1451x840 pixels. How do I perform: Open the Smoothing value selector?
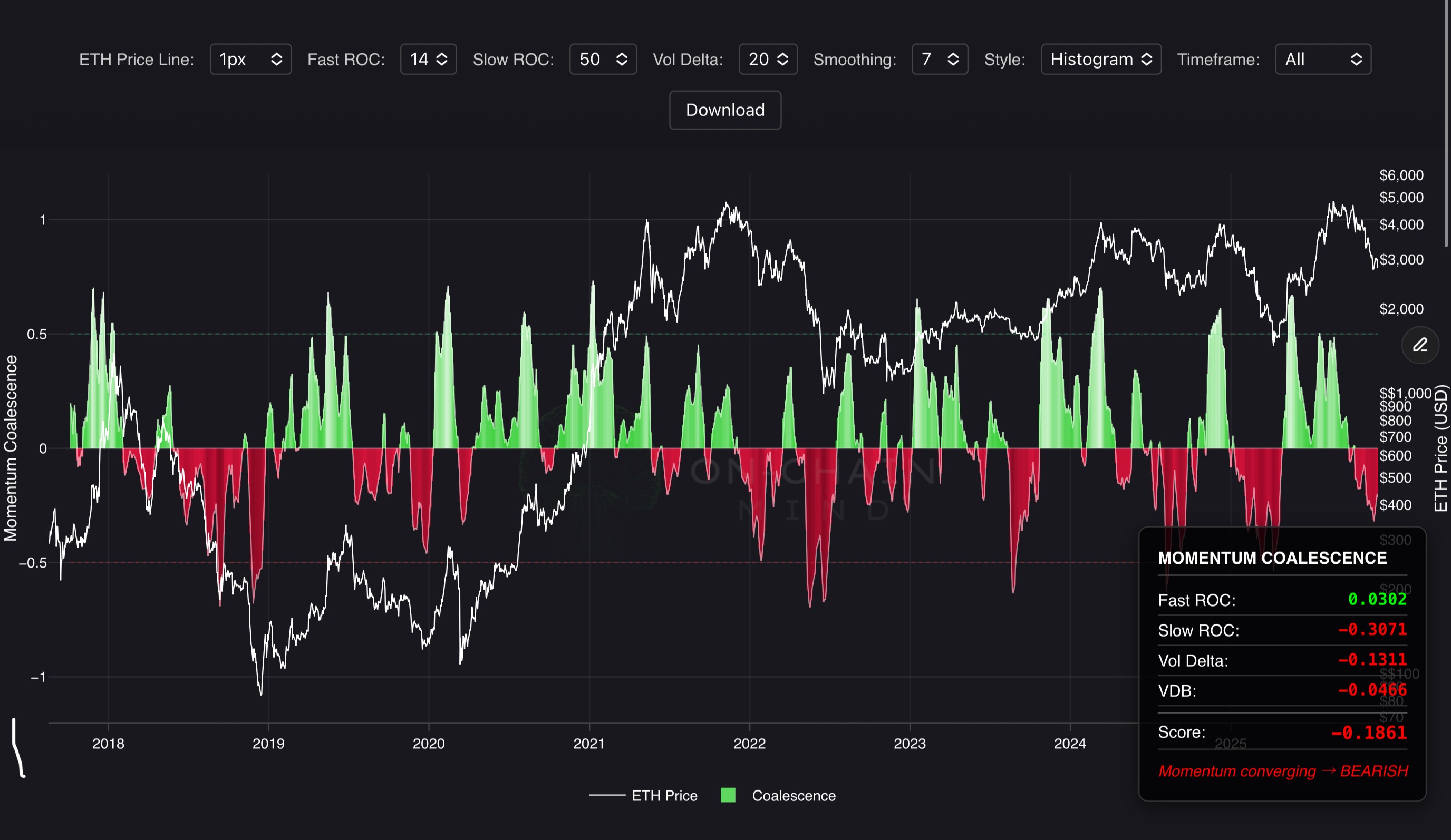[939, 59]
